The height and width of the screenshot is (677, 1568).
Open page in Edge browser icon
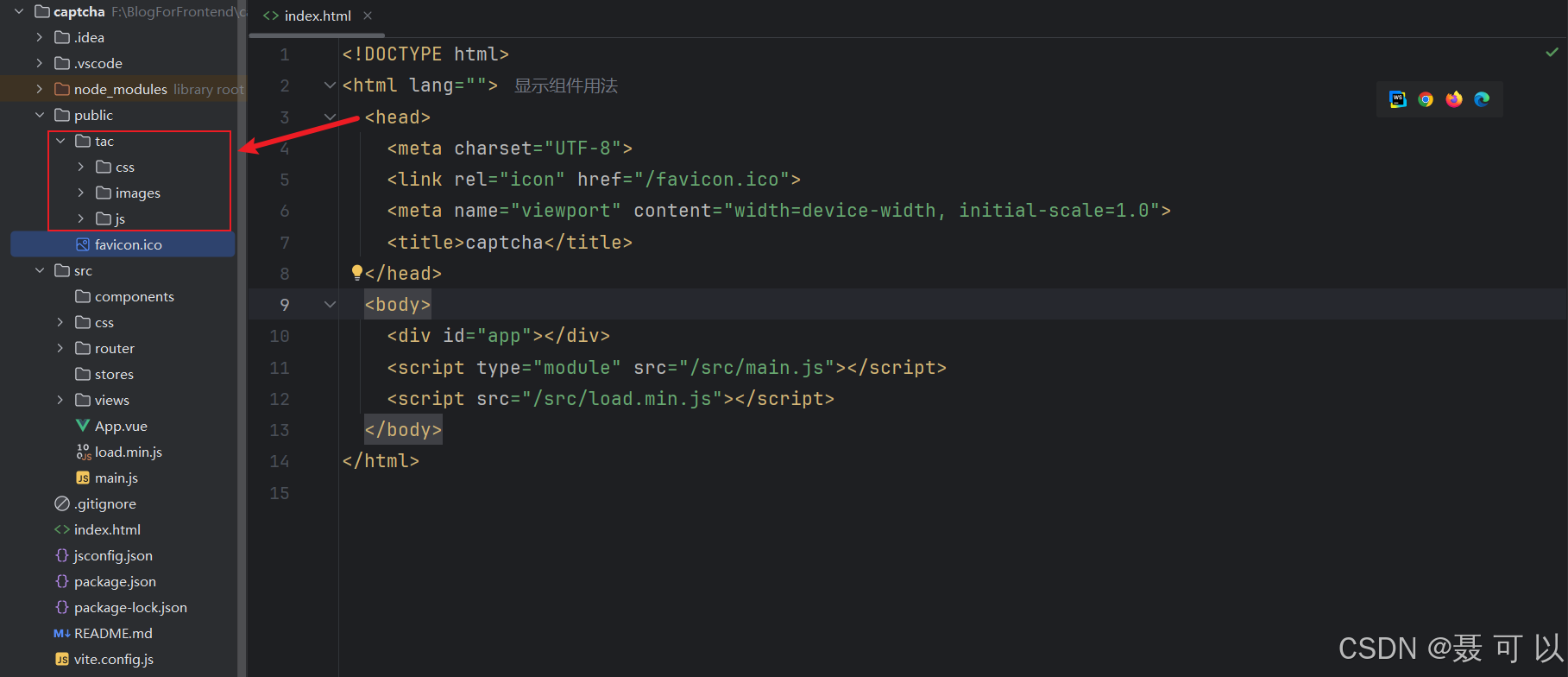coord(1482,99)
